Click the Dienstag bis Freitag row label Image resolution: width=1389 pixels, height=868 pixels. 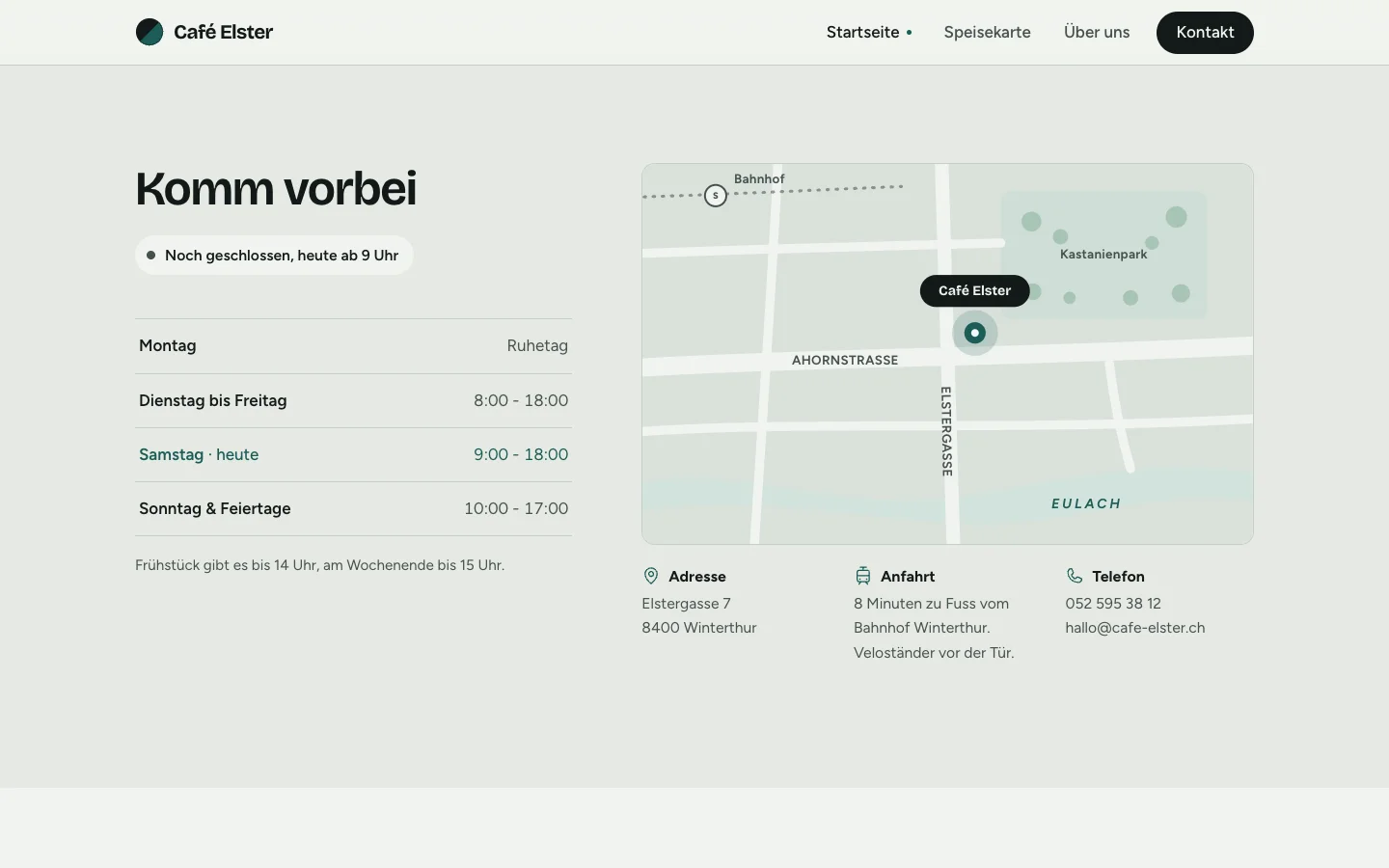coord(213,400)
